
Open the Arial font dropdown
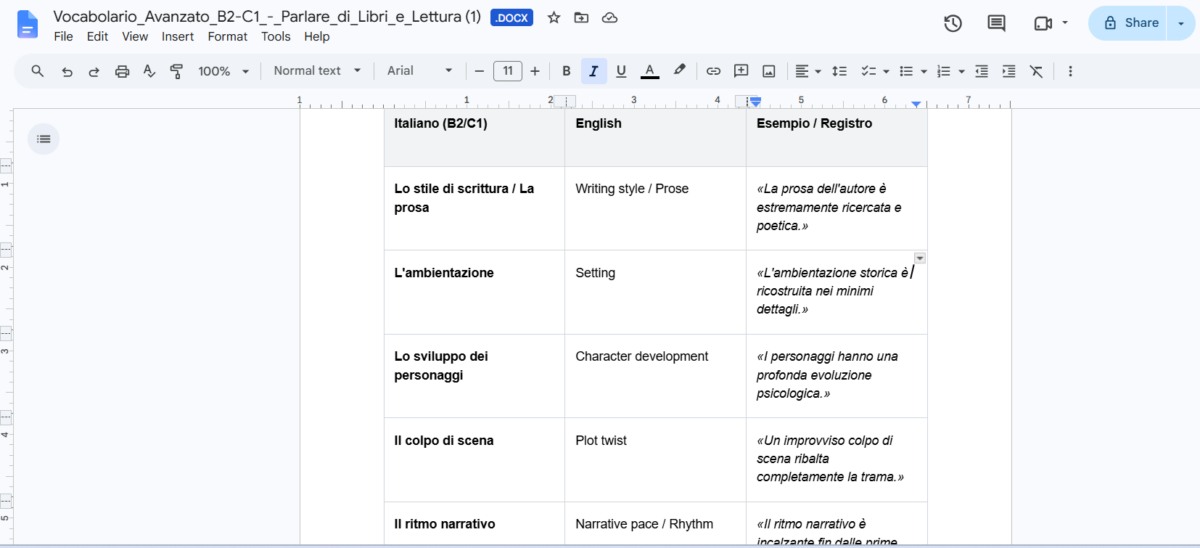[420, 71]
